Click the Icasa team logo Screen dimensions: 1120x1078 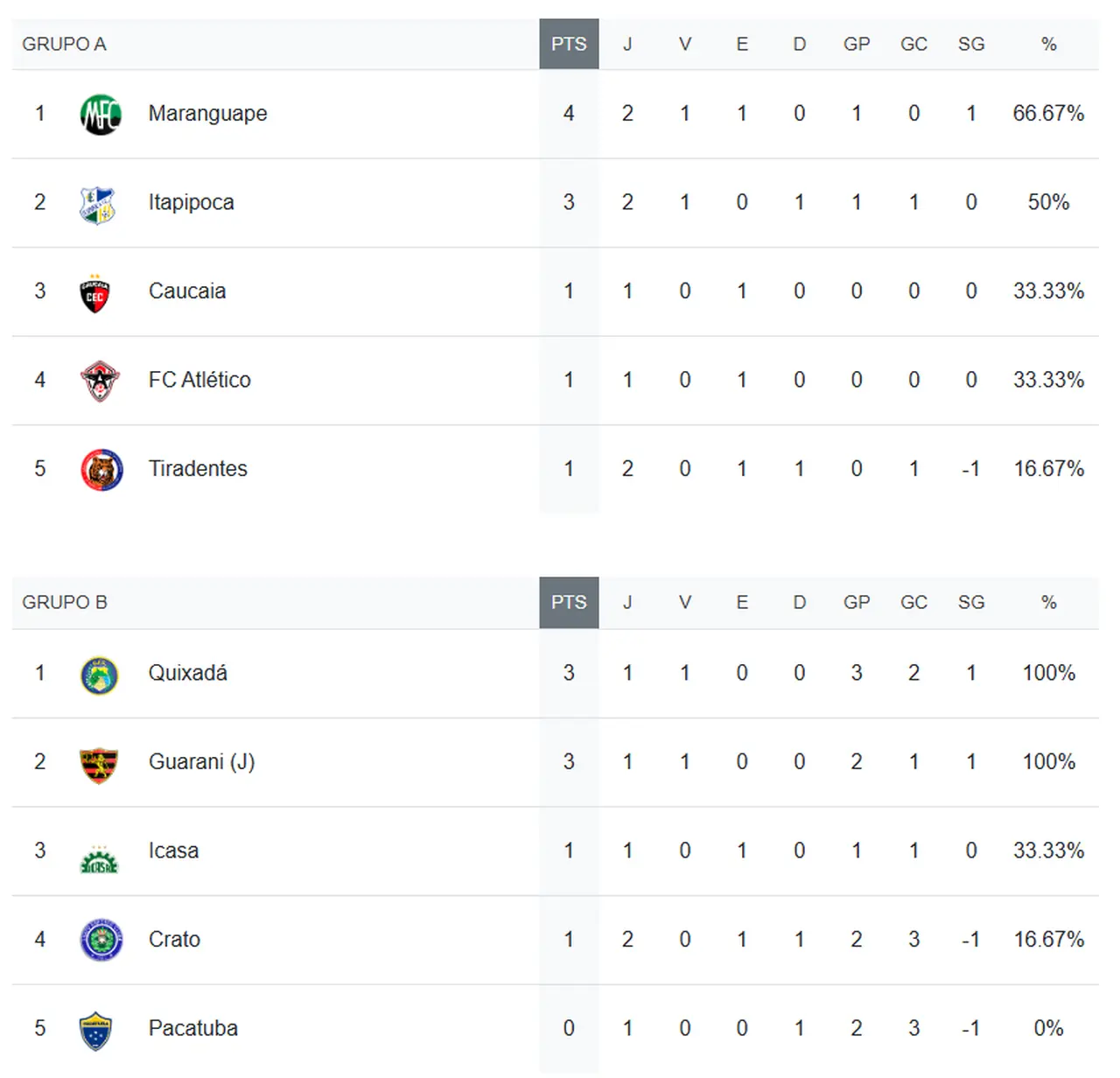tap(99, 859)
